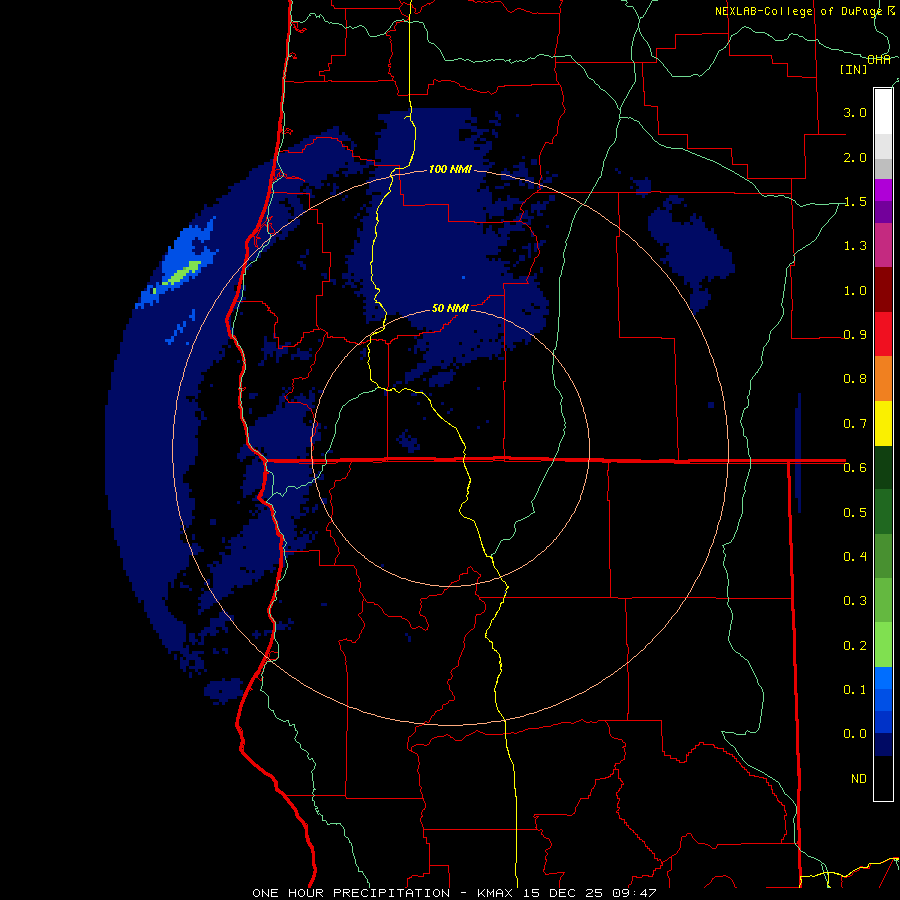Viewport: 900px width, 900px height.
Task: Click the OHA product code text
Action: 879,60
